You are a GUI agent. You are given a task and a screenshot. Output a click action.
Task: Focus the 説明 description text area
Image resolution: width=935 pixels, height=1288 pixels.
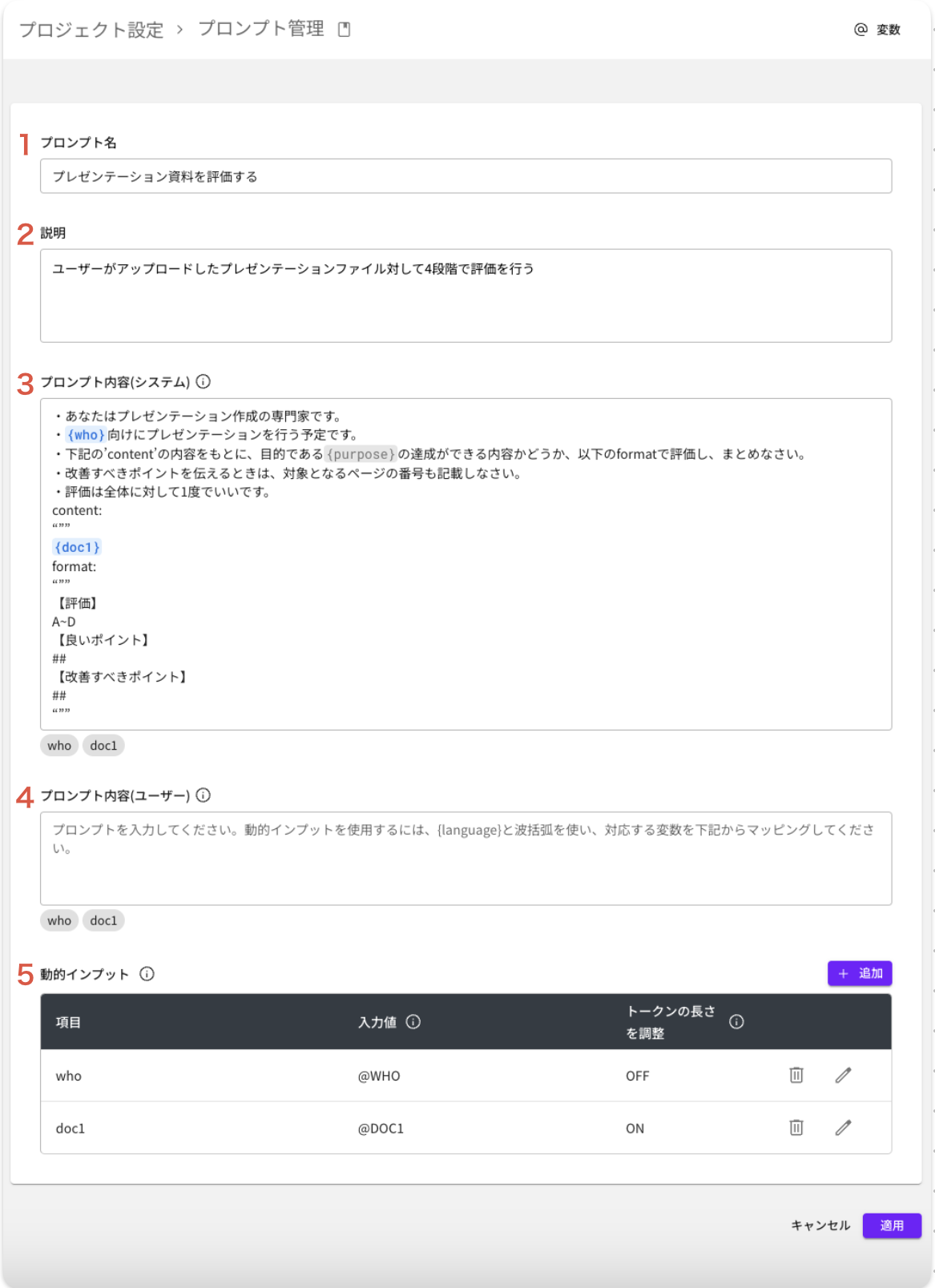click(465, 296)
